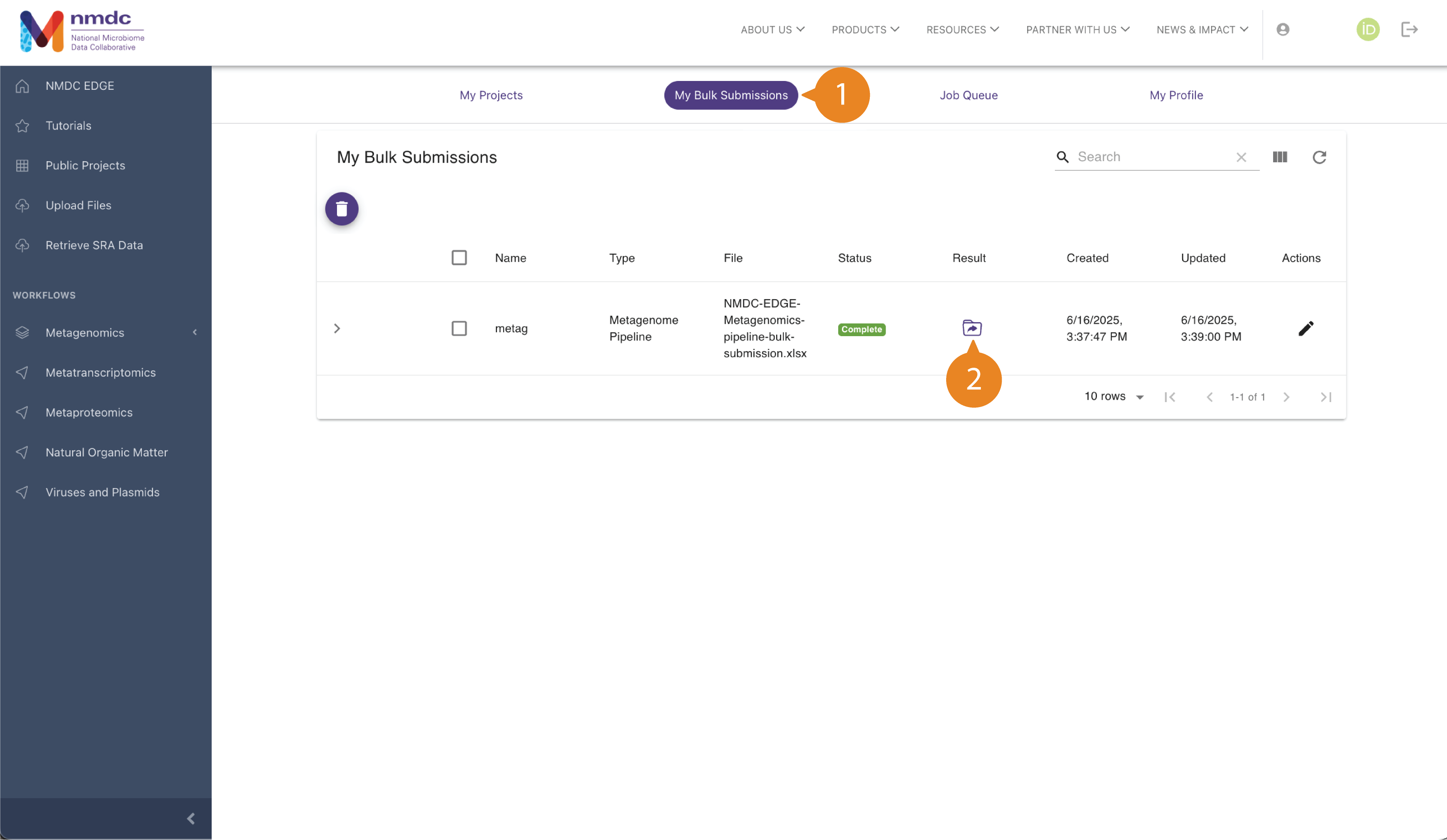Click the metag submission name

click(511, 328)
